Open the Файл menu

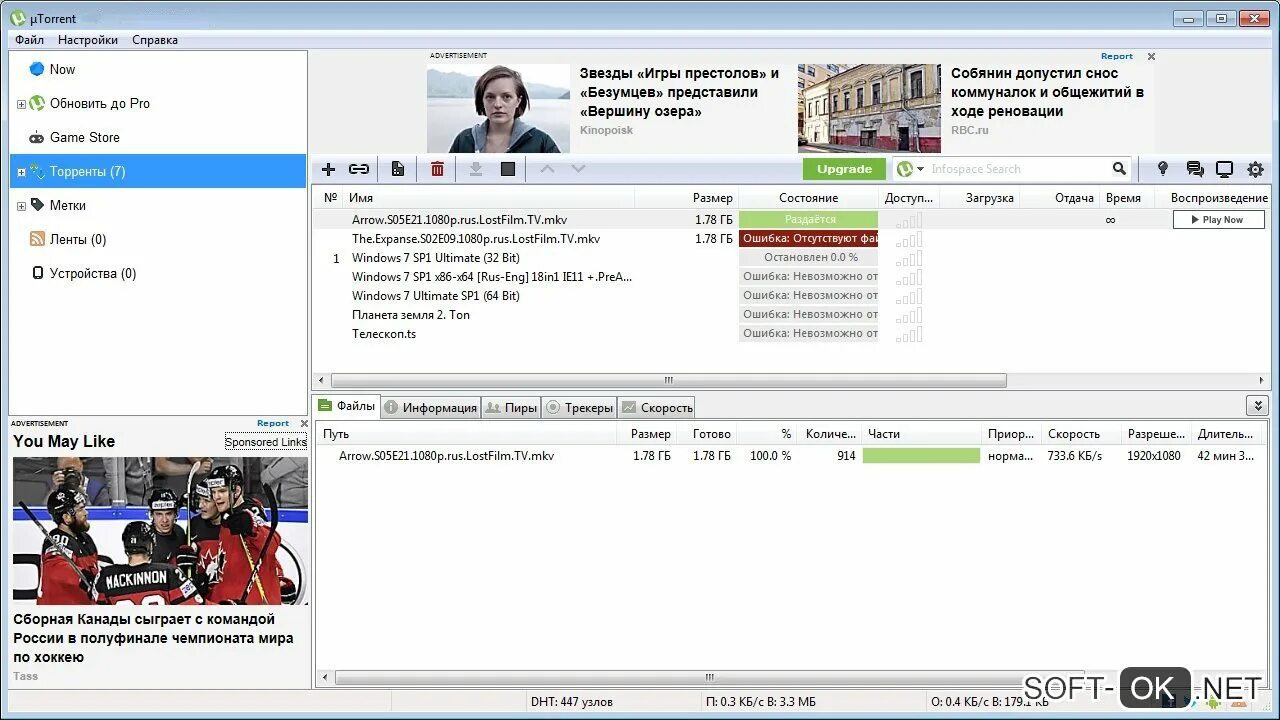[29, 40]
